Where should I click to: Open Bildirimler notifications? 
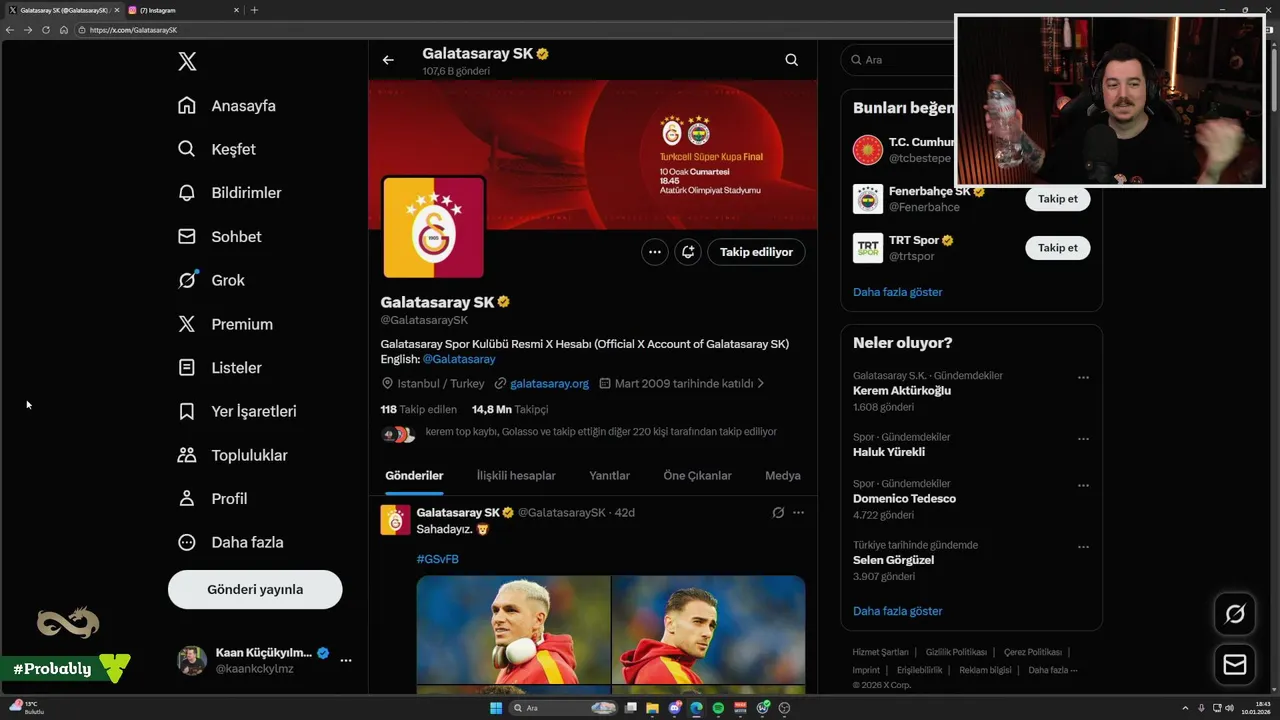(x=229, y=193)
